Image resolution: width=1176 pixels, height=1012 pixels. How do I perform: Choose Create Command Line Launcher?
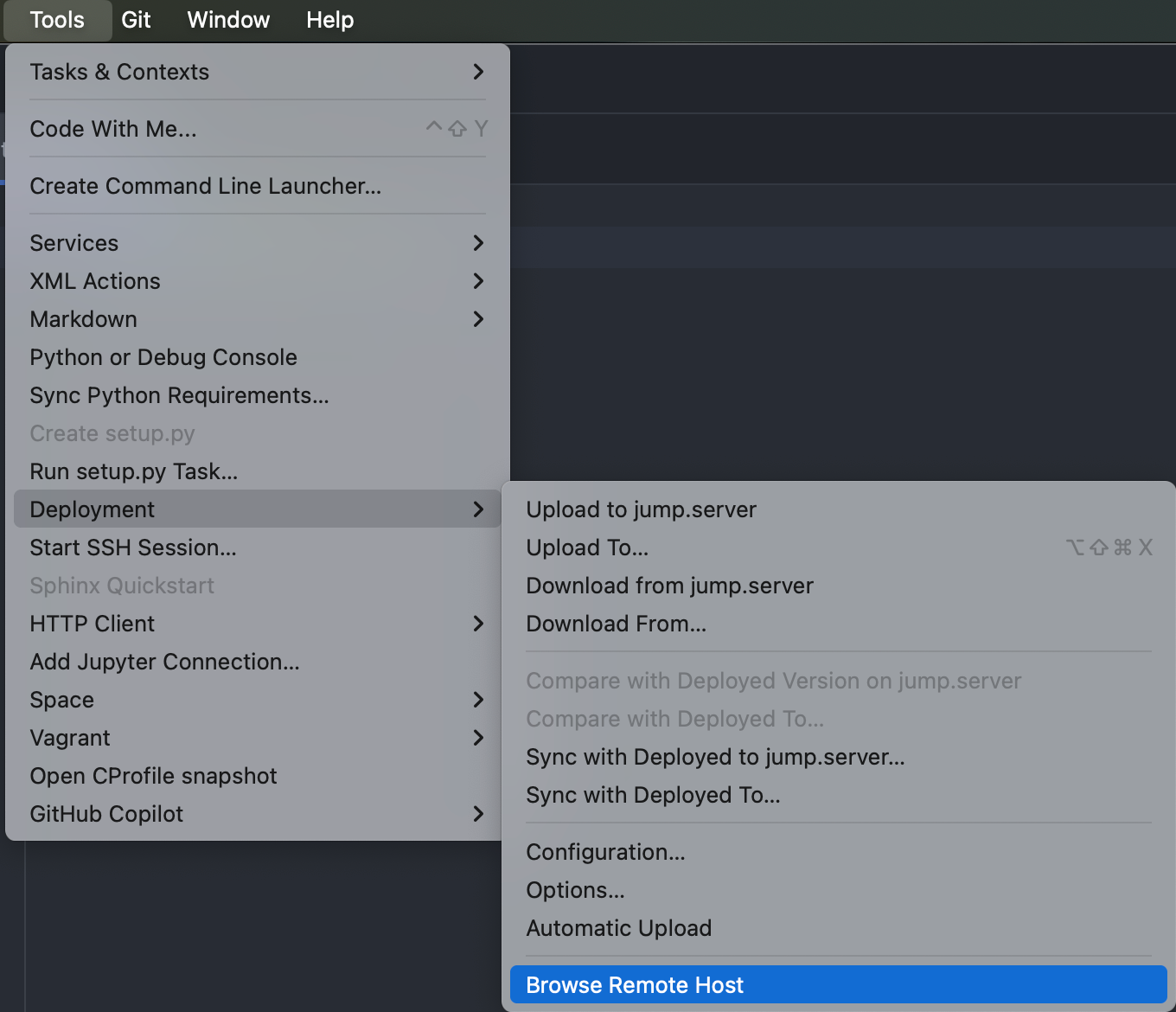tap(205, 186)
